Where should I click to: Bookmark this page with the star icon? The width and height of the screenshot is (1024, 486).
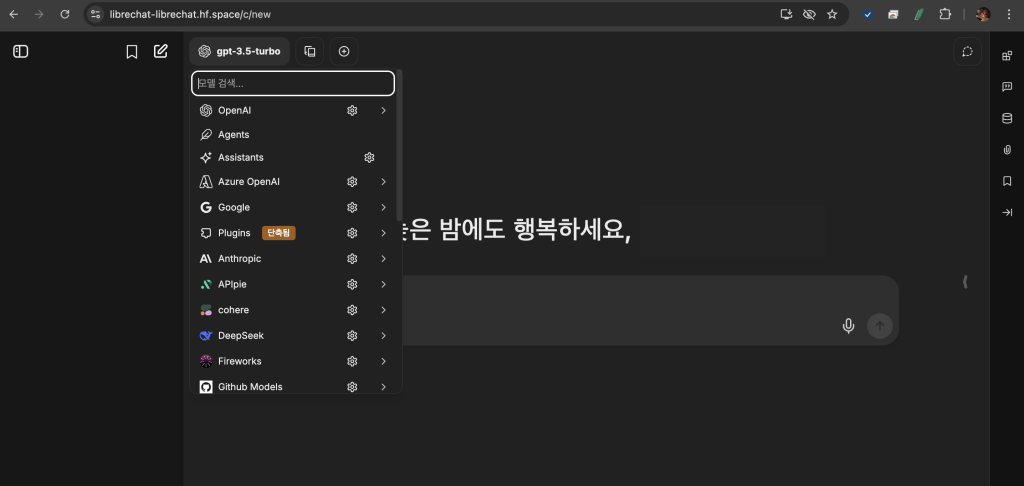pyautogui.click(x=832, y=14)
